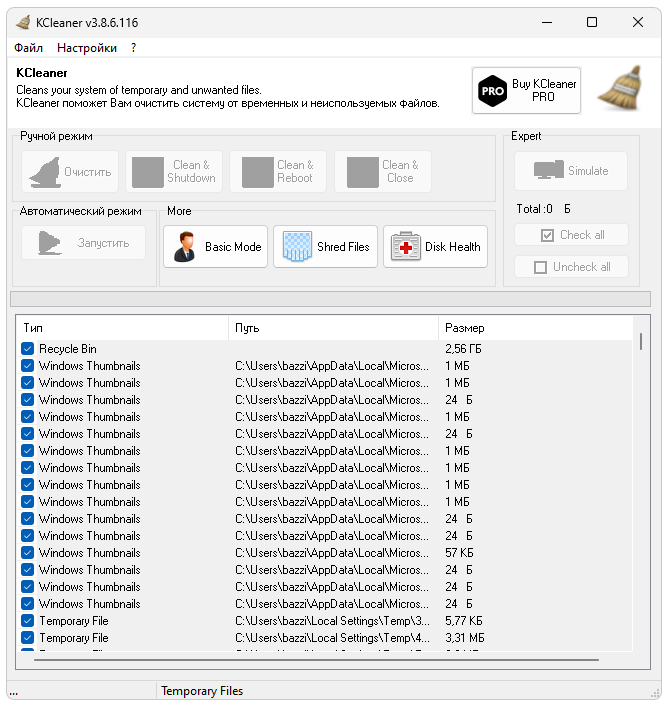Click the large broom logo image
This screenshot has height=705, width=667.
pos(620,88)
